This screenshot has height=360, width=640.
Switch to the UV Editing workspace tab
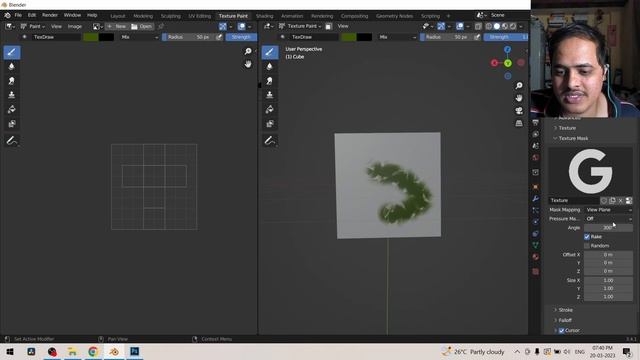point(199,16)
